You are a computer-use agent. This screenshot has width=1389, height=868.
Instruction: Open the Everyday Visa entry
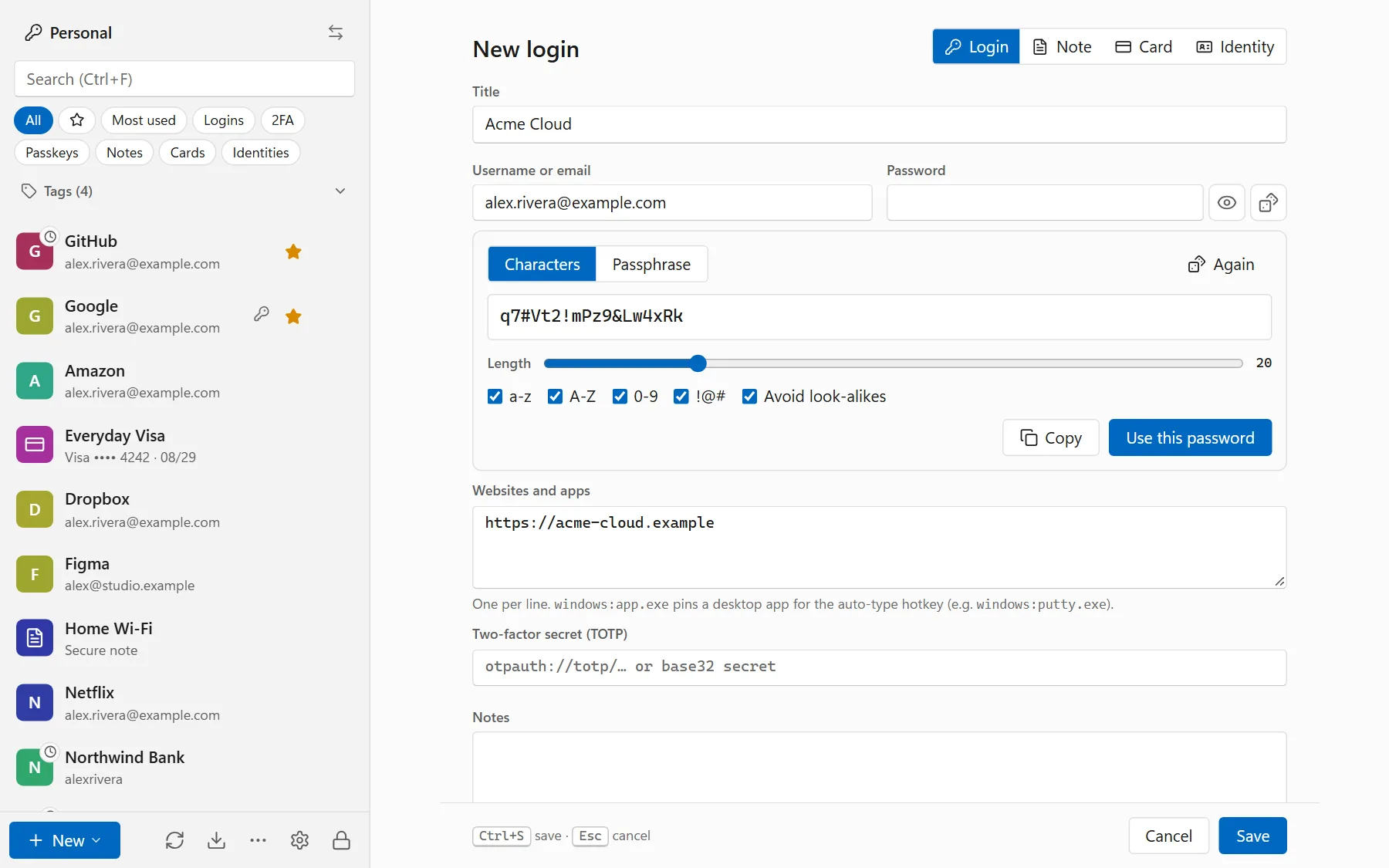pos(184,445)
